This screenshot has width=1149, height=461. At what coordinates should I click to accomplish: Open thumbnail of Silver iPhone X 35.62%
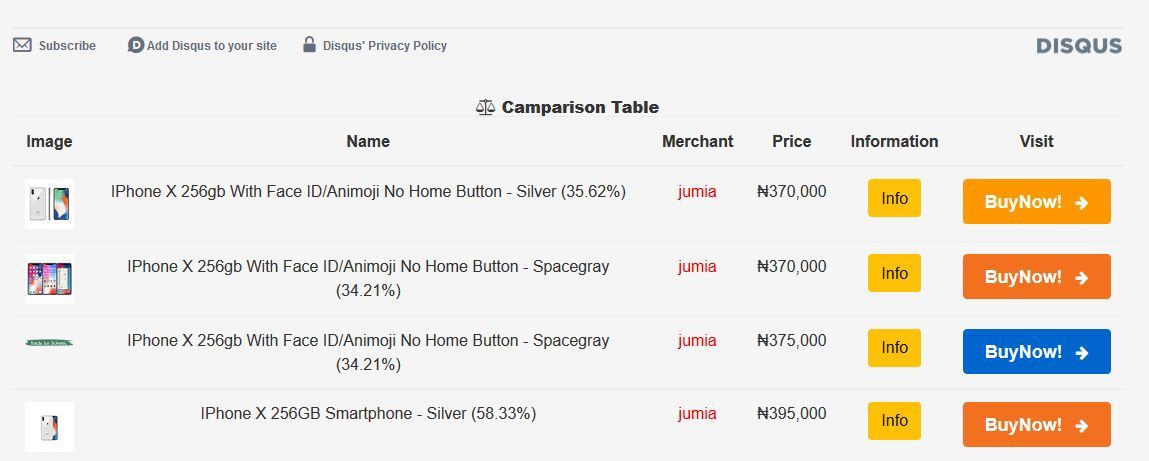point(49,204)
